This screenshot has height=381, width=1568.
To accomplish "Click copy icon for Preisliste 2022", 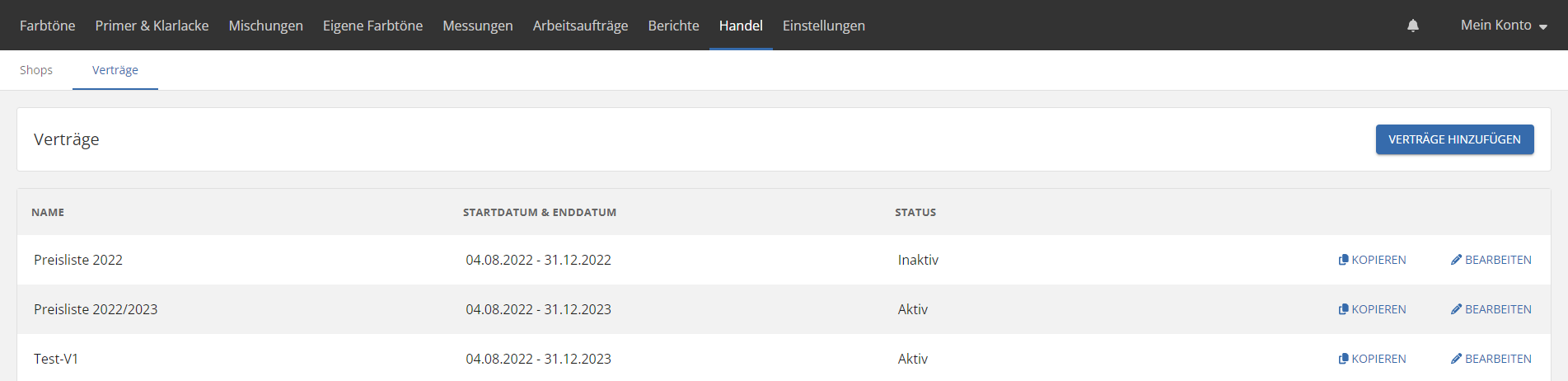I will [x=1343, y=260].
